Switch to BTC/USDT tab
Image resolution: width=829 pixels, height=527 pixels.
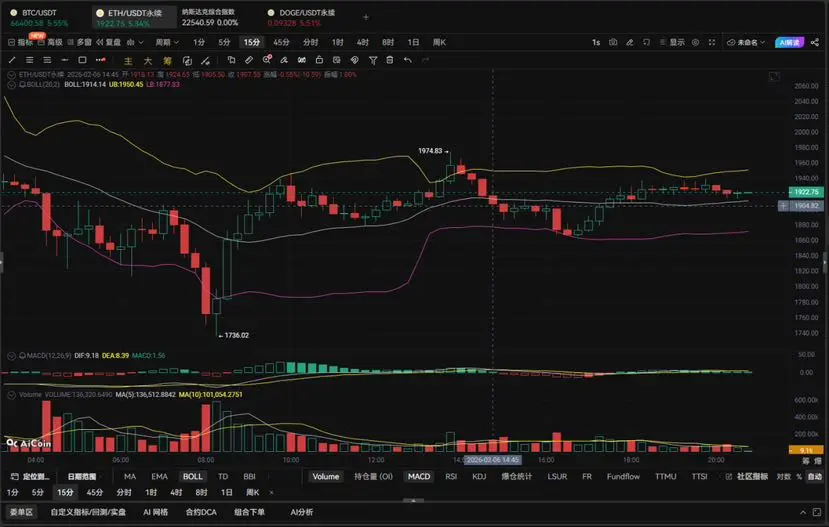40,17
